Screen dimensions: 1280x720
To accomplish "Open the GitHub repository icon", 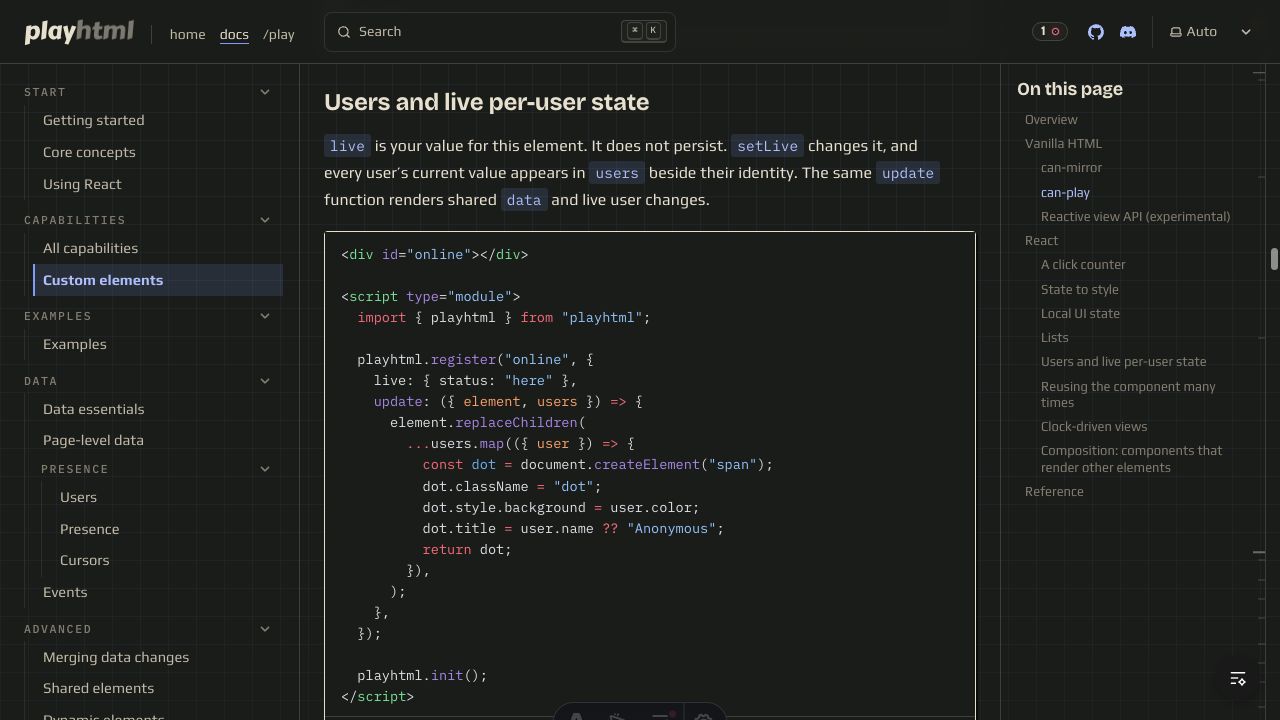I will (1096, 32).
